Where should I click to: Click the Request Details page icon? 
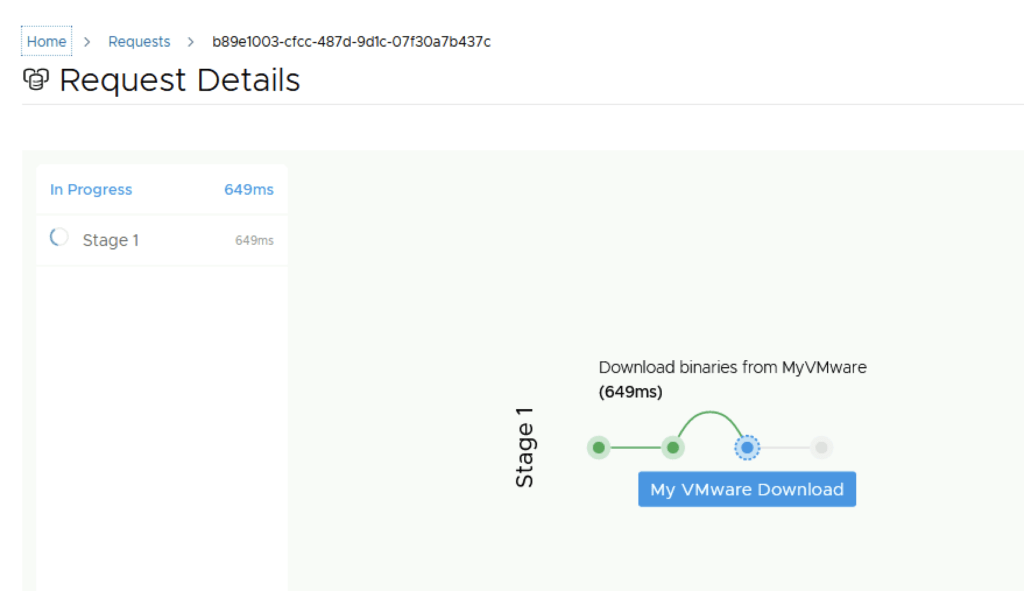[36, 80]
